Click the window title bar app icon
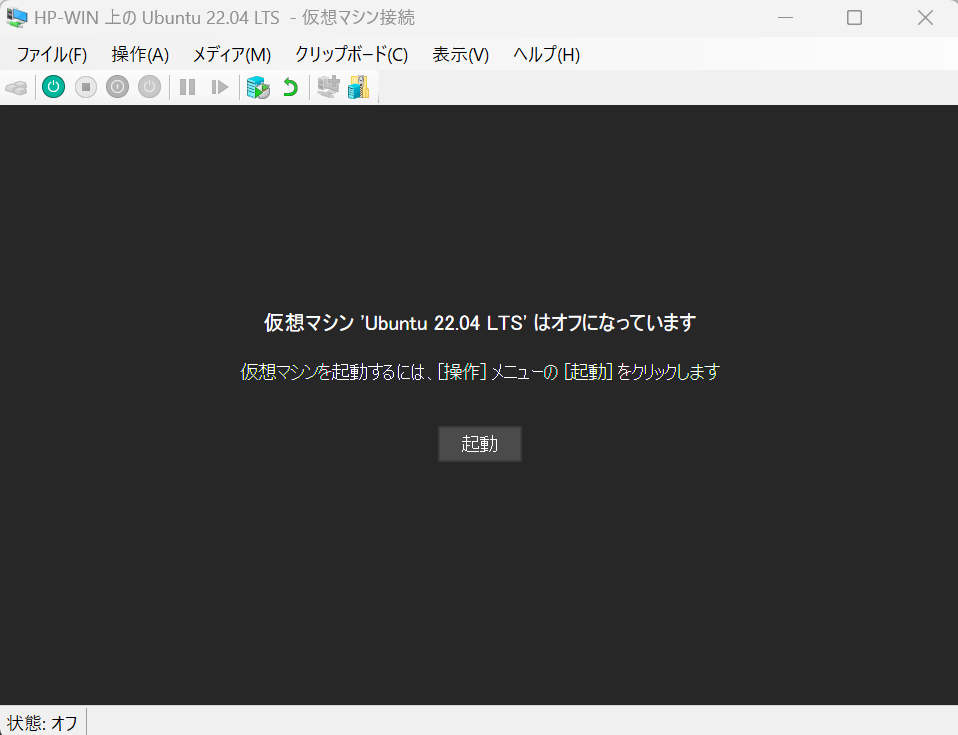The image size is (958, 735). 16,18
